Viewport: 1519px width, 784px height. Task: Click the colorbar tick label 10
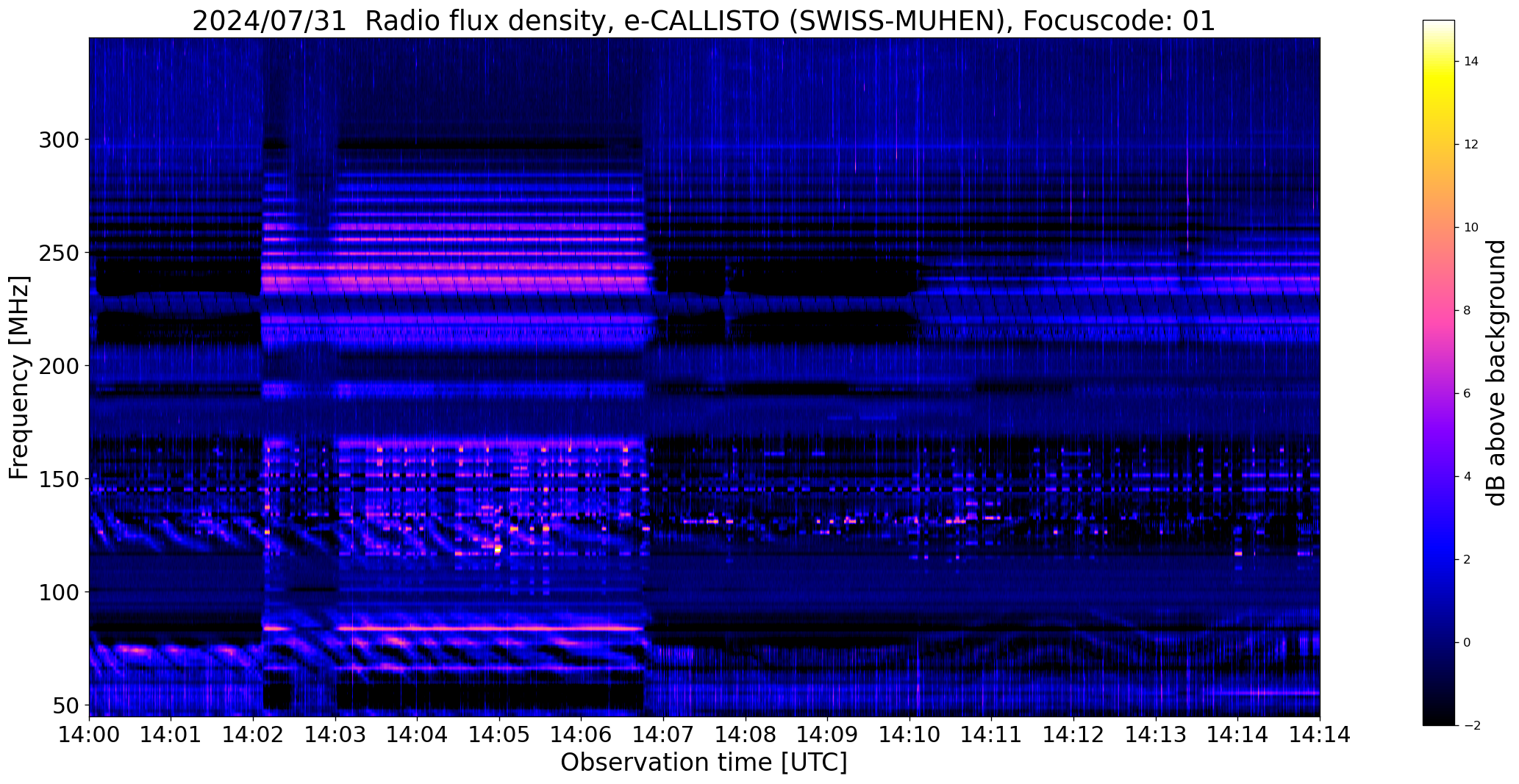coord(1471,228)
